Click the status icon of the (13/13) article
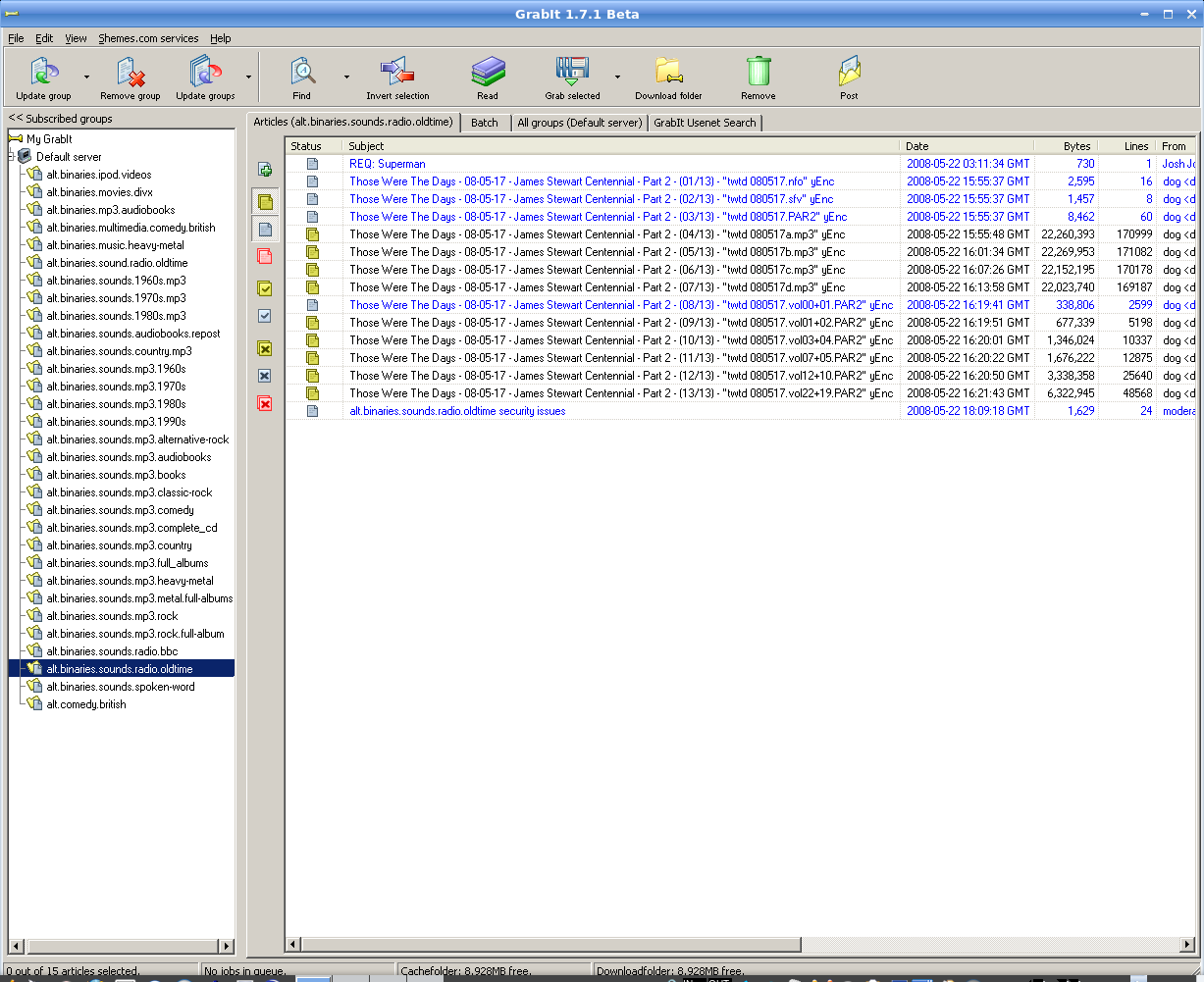1204x982 pixels. tap(313, 393)
